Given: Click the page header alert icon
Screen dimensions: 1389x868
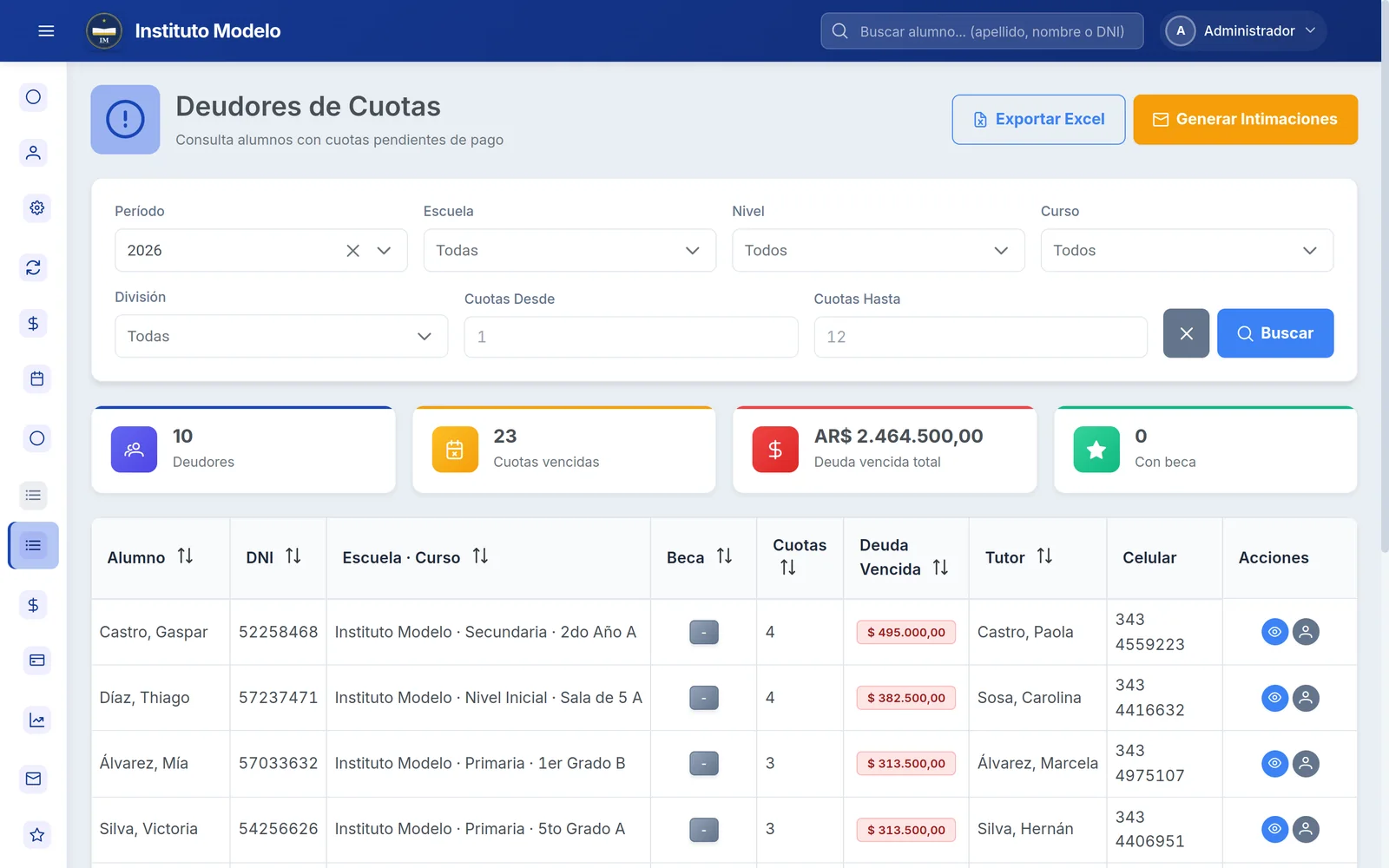Looking at the screenshot, I should click(x=125, y=120).
